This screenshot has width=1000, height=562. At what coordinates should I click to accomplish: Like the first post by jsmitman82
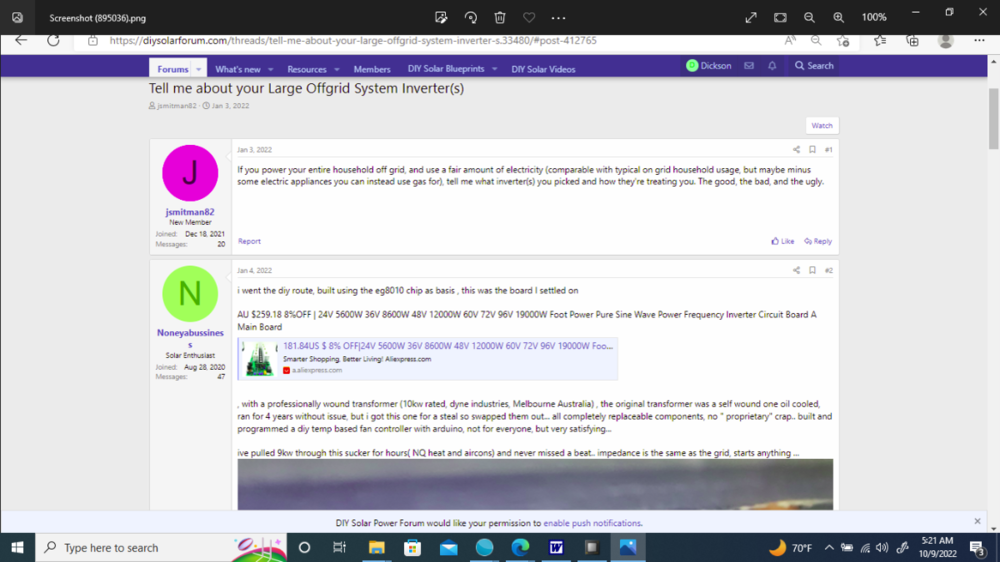point(783,241)
